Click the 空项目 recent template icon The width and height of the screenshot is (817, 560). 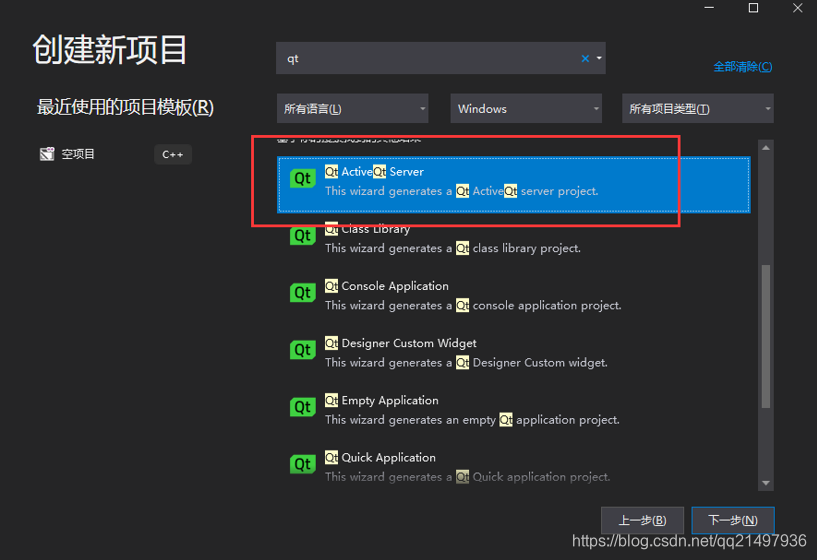pos(47,154)
